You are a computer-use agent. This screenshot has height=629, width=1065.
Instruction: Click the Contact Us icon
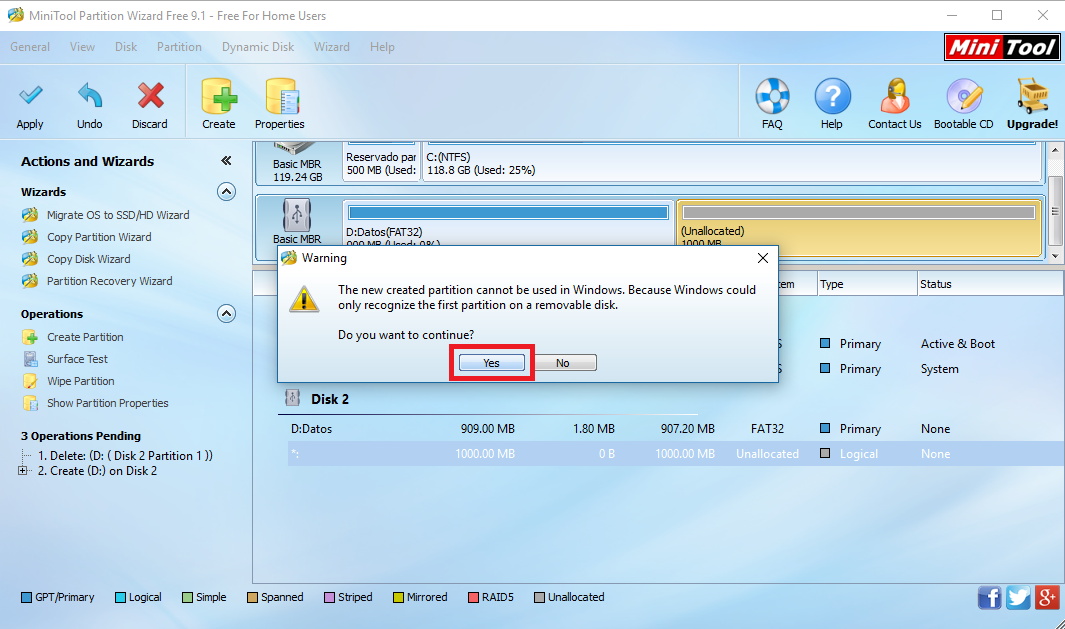click(x=895, y=96)
